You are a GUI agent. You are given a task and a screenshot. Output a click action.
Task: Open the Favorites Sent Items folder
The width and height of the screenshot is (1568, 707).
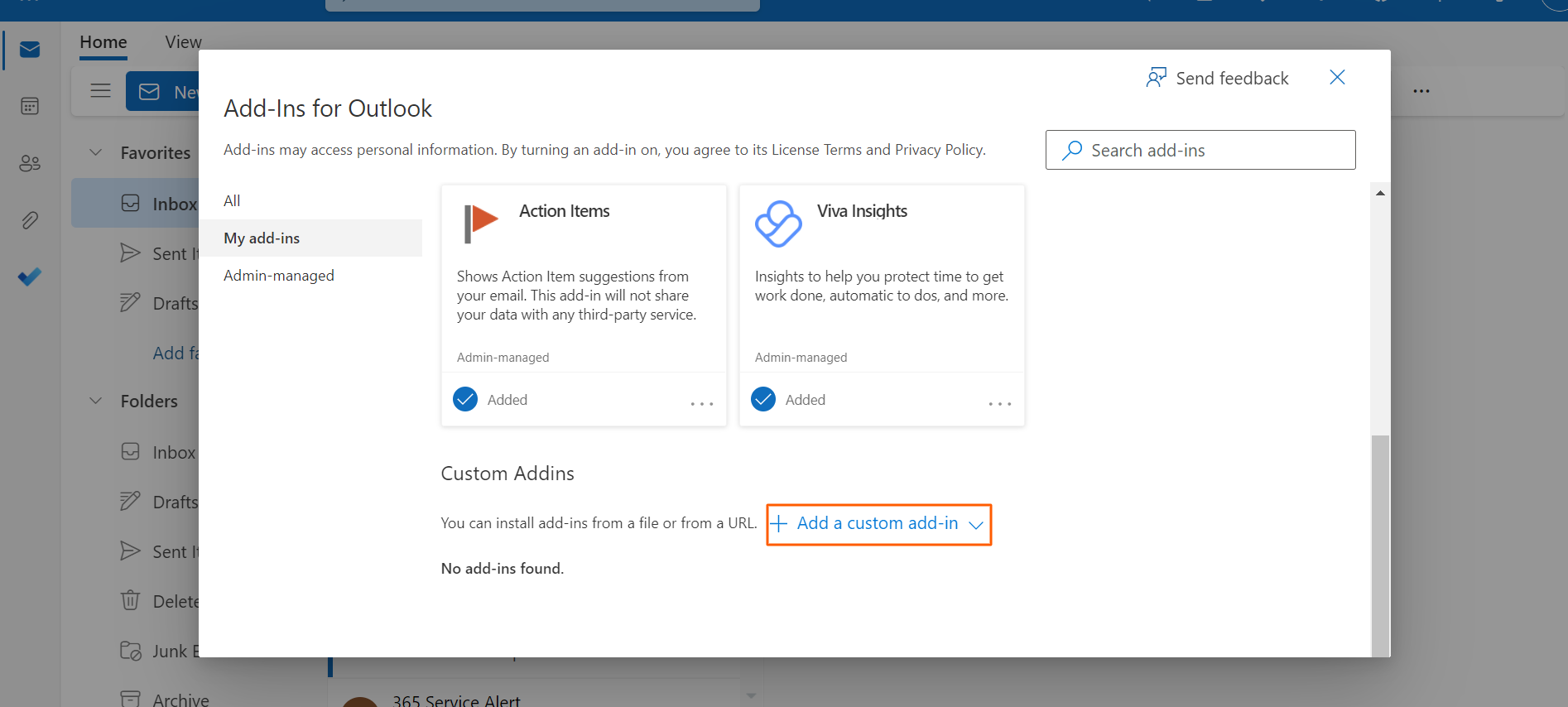pos(160,253)
